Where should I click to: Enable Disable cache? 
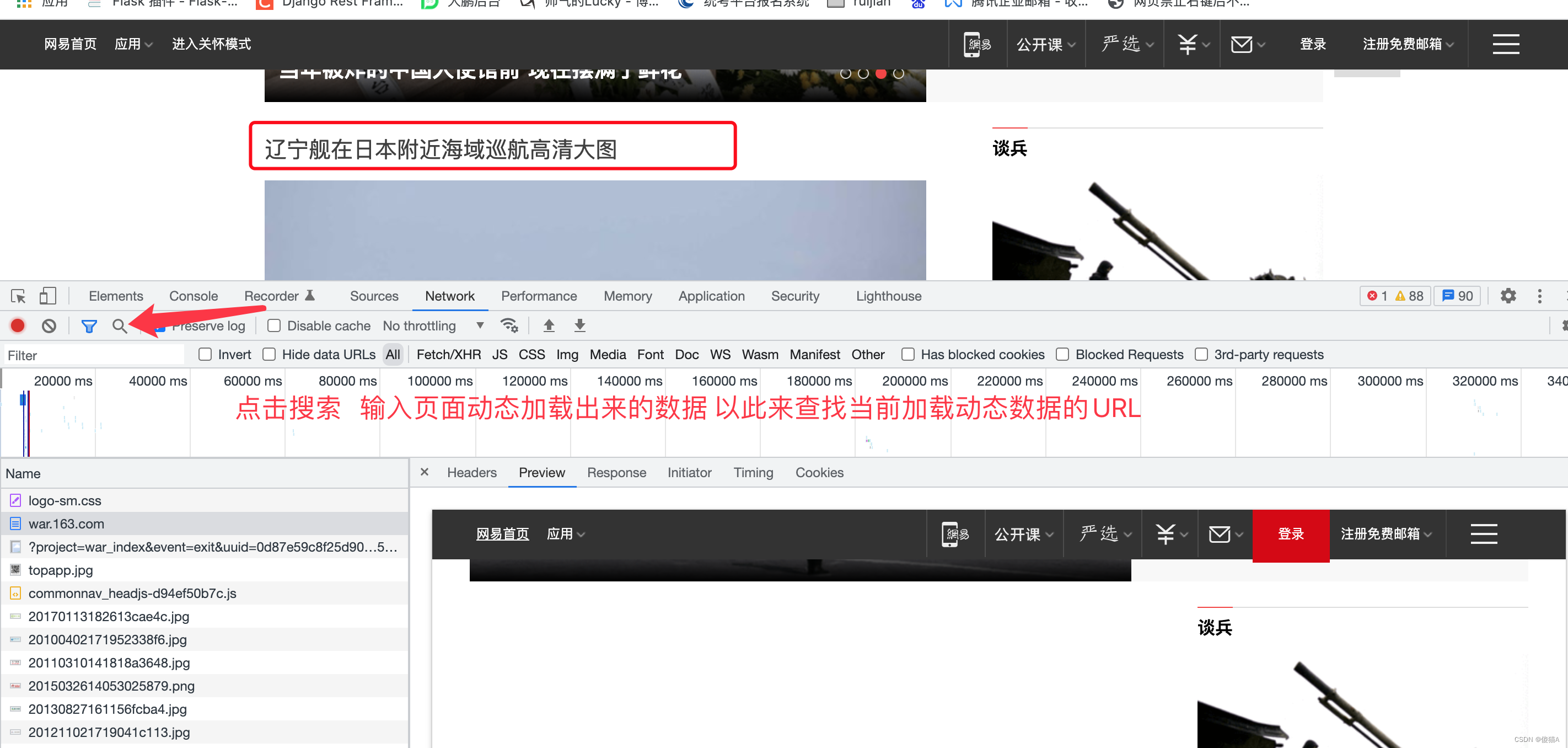(x=274, y=325)
